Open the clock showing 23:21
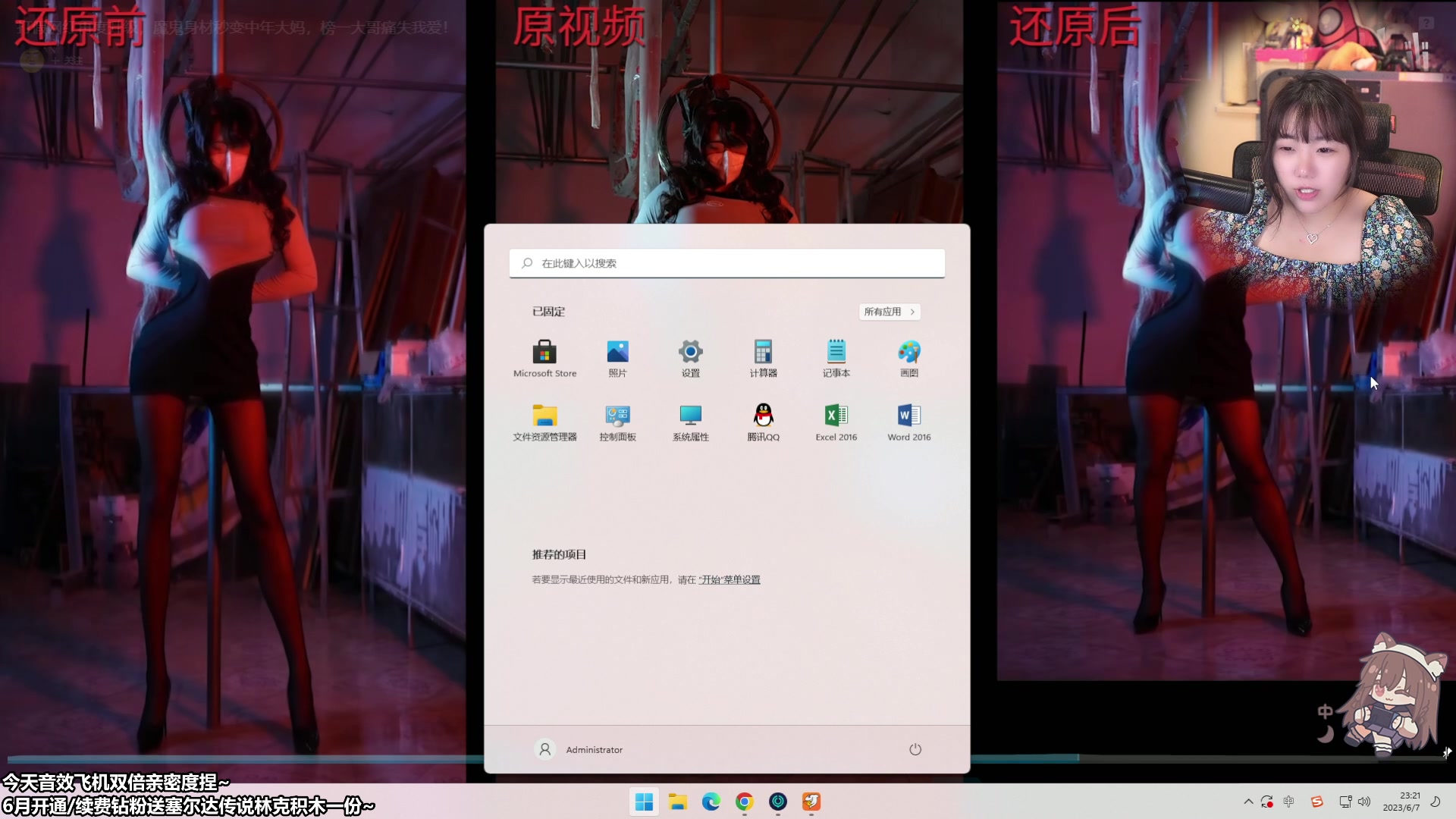This screenshot has width=1456, height=819. click(x=1401, y=802)
